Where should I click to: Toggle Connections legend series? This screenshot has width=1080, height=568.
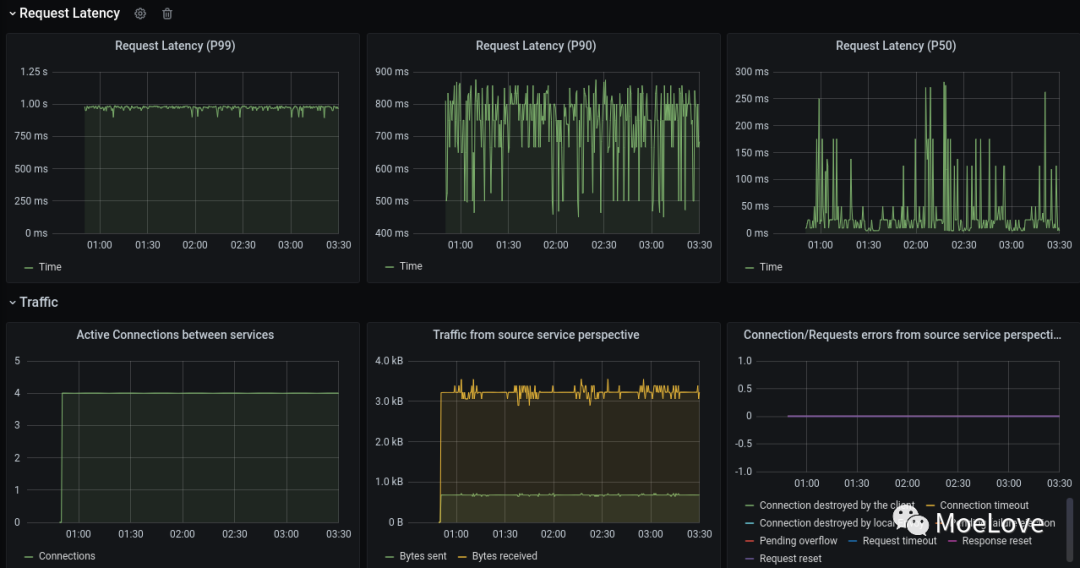tap(67, 556)
